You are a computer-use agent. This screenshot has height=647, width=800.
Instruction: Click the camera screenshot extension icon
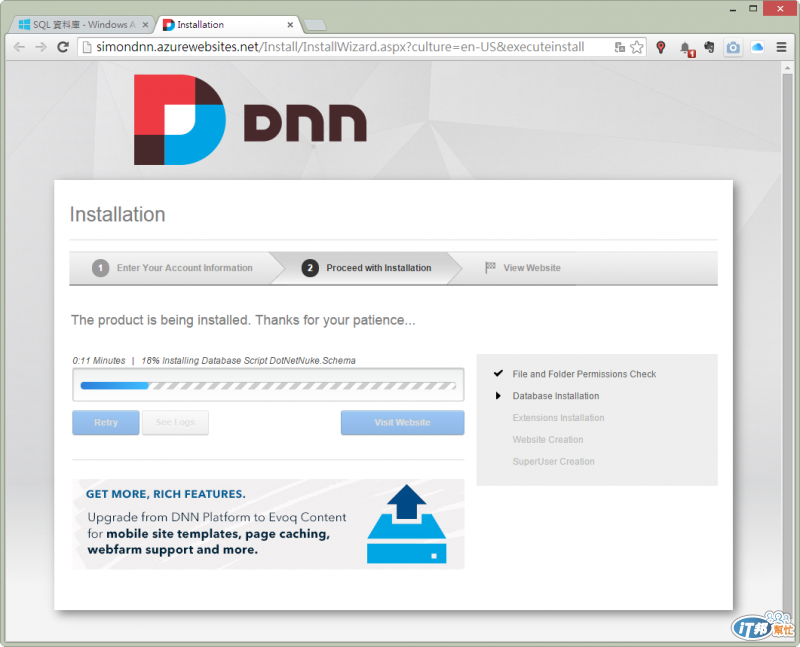tap(733, 47)
